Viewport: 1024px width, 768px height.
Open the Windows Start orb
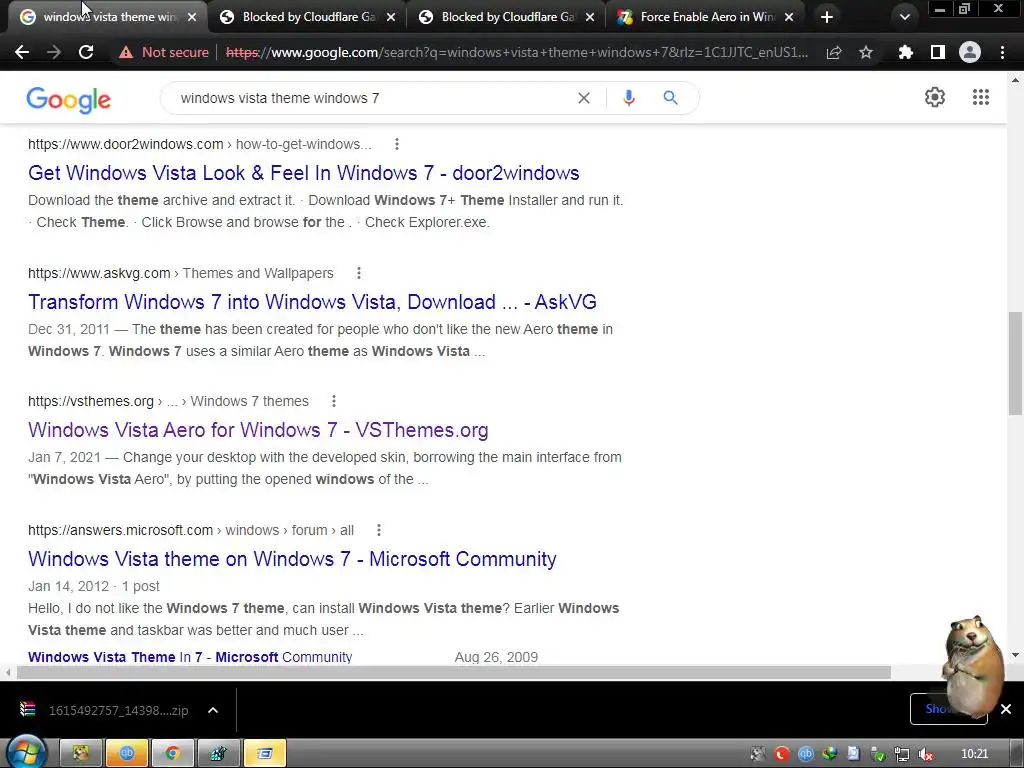coord(25,752)
